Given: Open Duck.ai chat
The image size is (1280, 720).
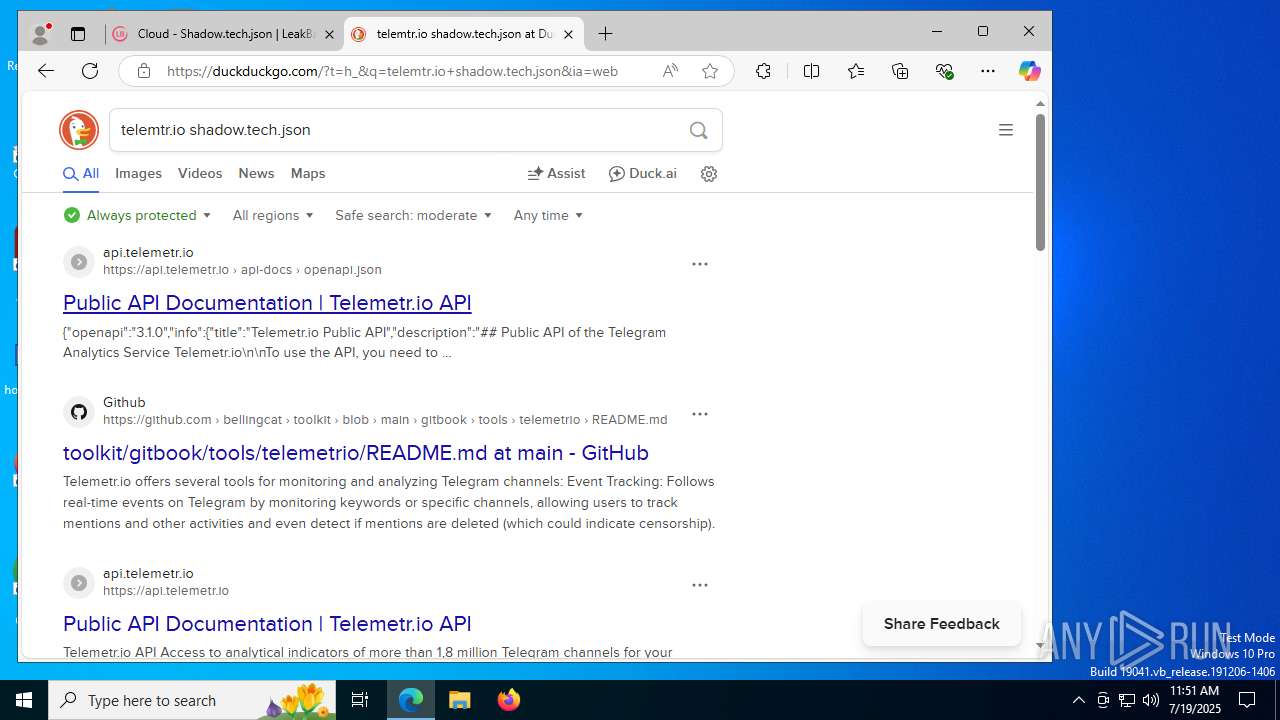Looking at the screenshot, I should [642, 173].
